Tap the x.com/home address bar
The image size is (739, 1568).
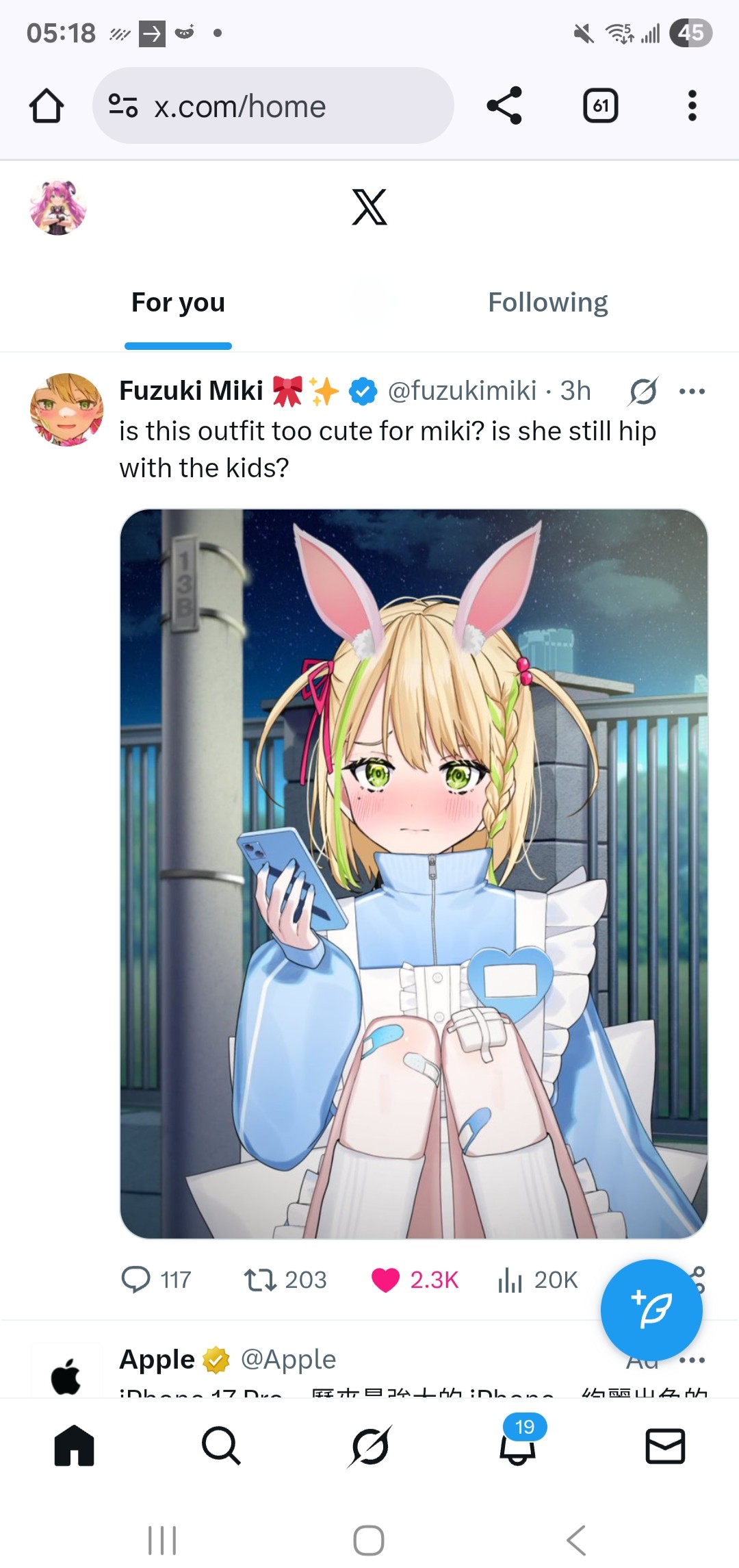[x=273, y=105]
